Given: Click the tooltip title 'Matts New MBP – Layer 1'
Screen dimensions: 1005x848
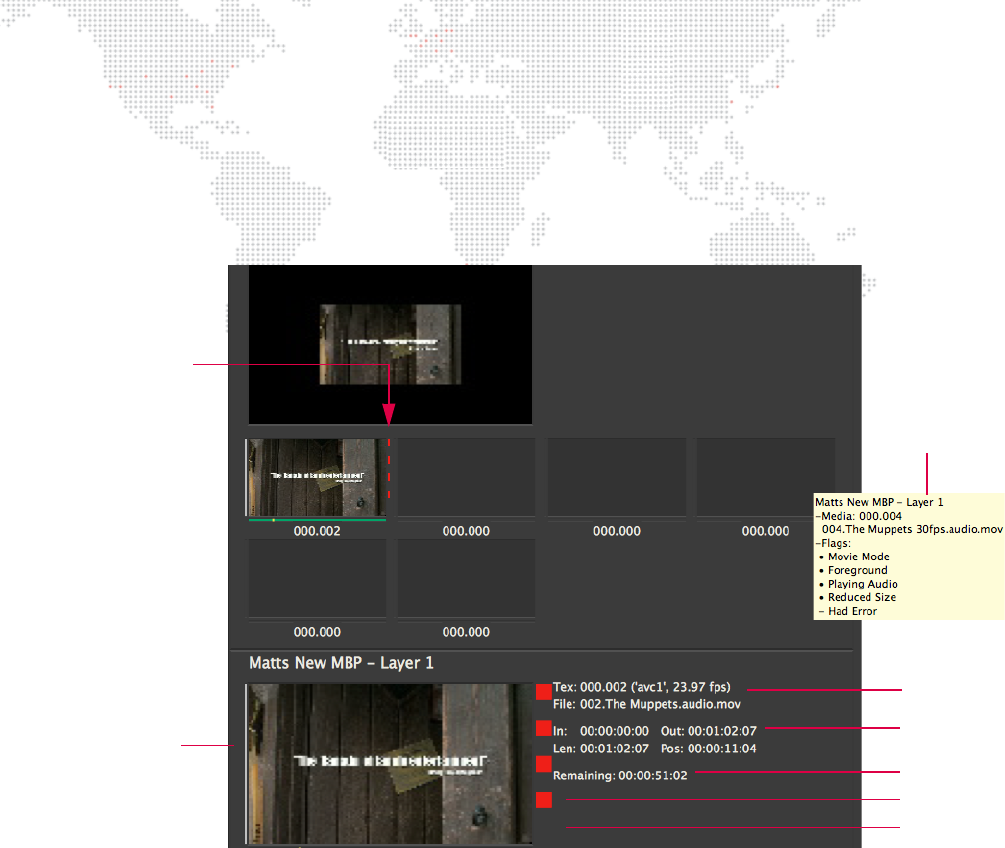Looking at the screenshot, I should (879, 503).
